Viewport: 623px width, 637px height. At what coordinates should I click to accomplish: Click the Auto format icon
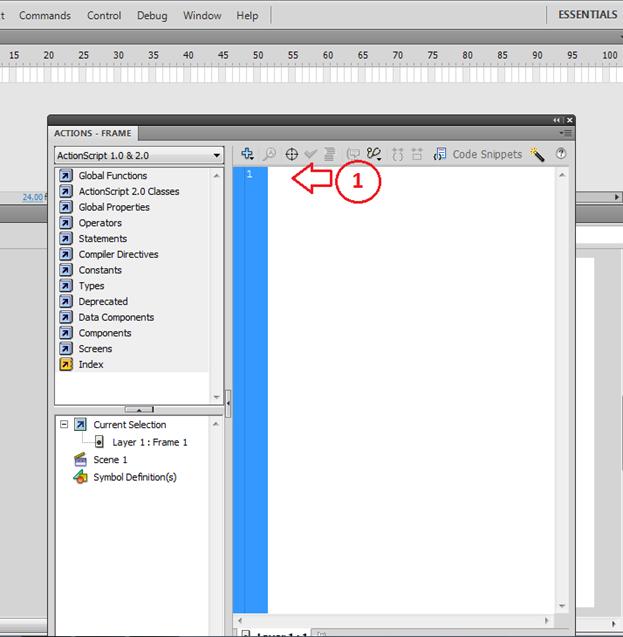[329, 154]
